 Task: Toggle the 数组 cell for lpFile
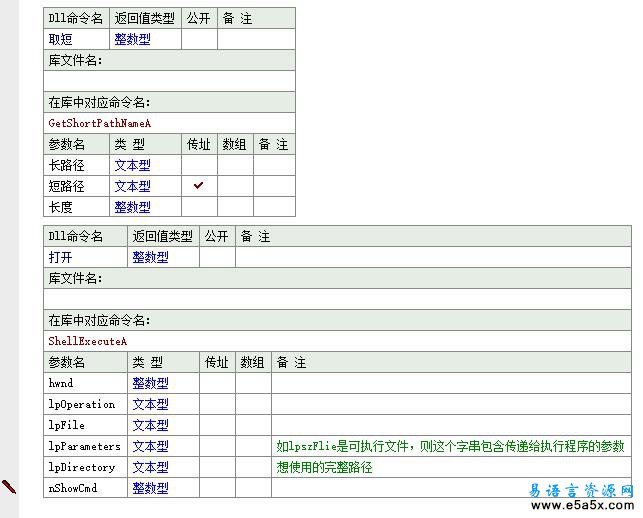[253, 425]
